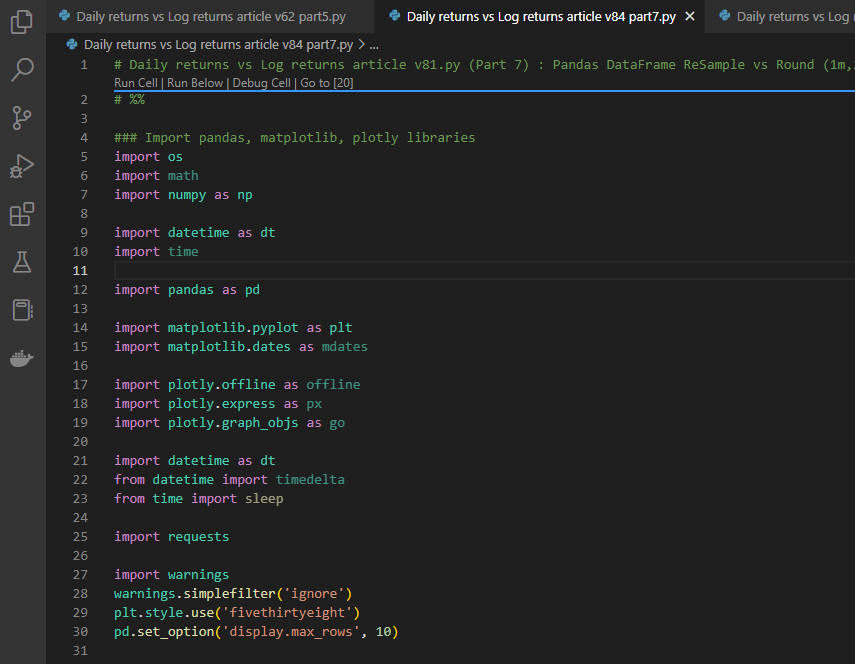Open the Run and Debug view icon
The height and width of the screenshot is (664, 855).
(x=22, y=166)
